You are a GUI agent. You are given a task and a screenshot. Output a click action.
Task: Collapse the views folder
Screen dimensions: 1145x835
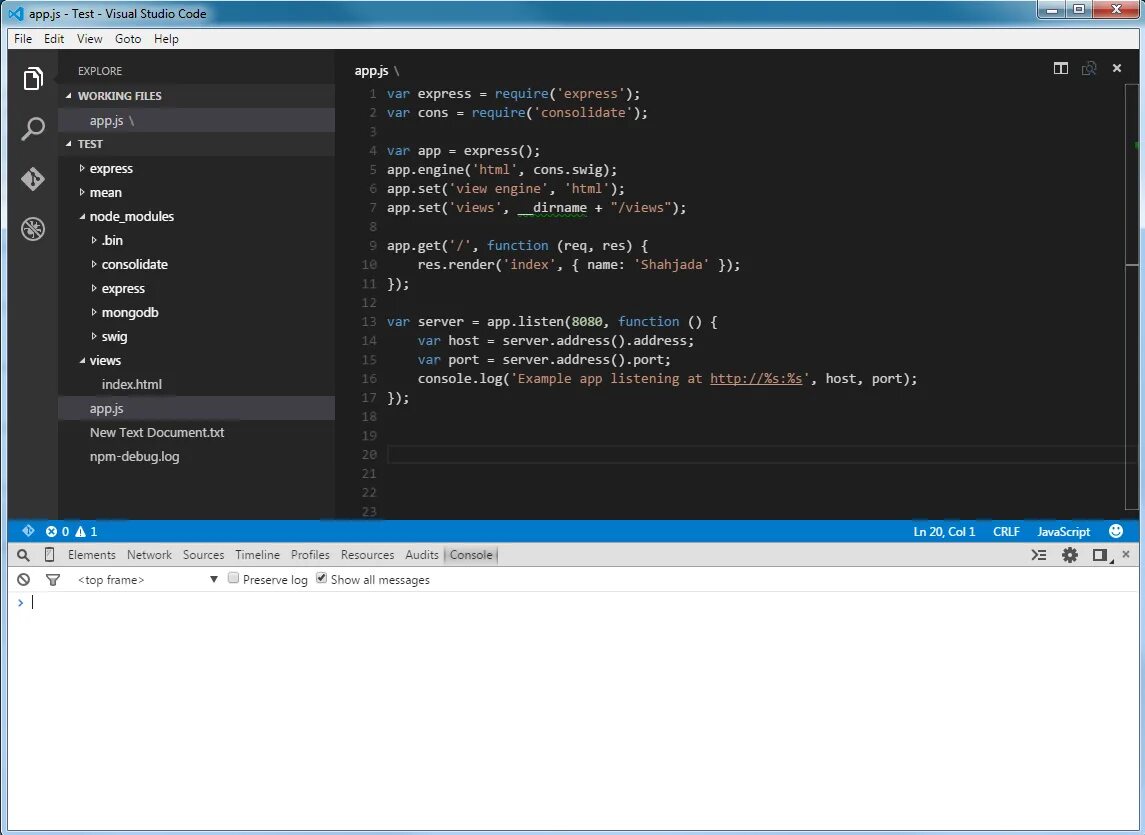[x=82, y=360]
